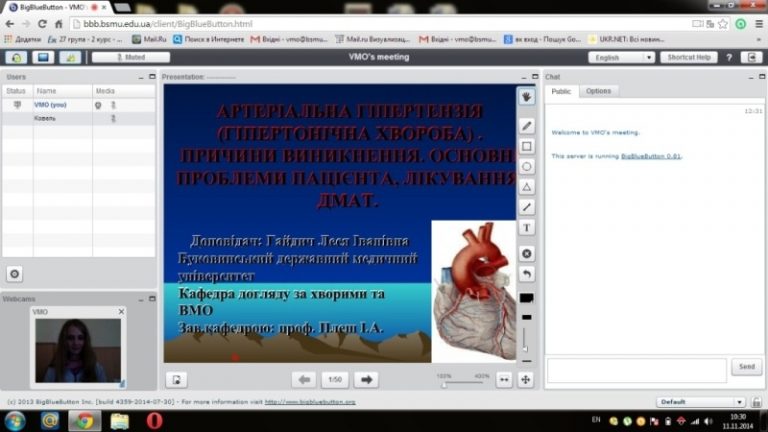
Task: Maximize the Presentation panel
Action: point(534,77)
